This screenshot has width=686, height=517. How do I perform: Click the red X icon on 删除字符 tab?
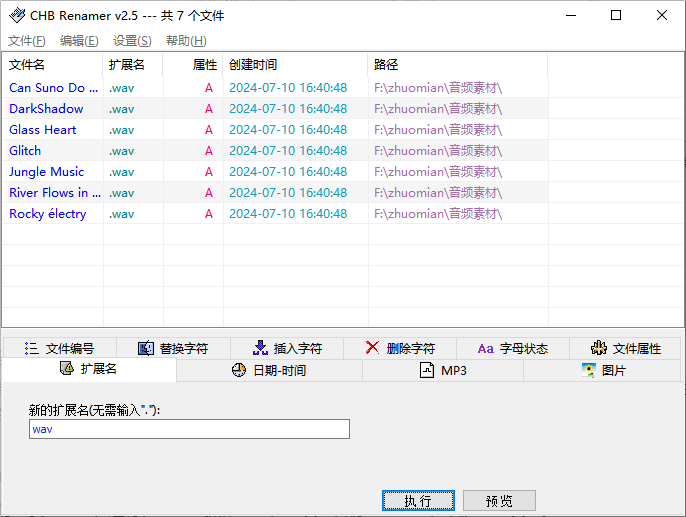coord(372,348)
